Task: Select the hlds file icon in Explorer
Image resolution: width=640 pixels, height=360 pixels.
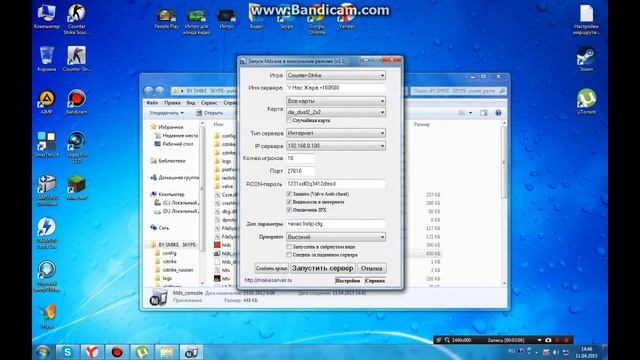Action: (x=217, y=245)
